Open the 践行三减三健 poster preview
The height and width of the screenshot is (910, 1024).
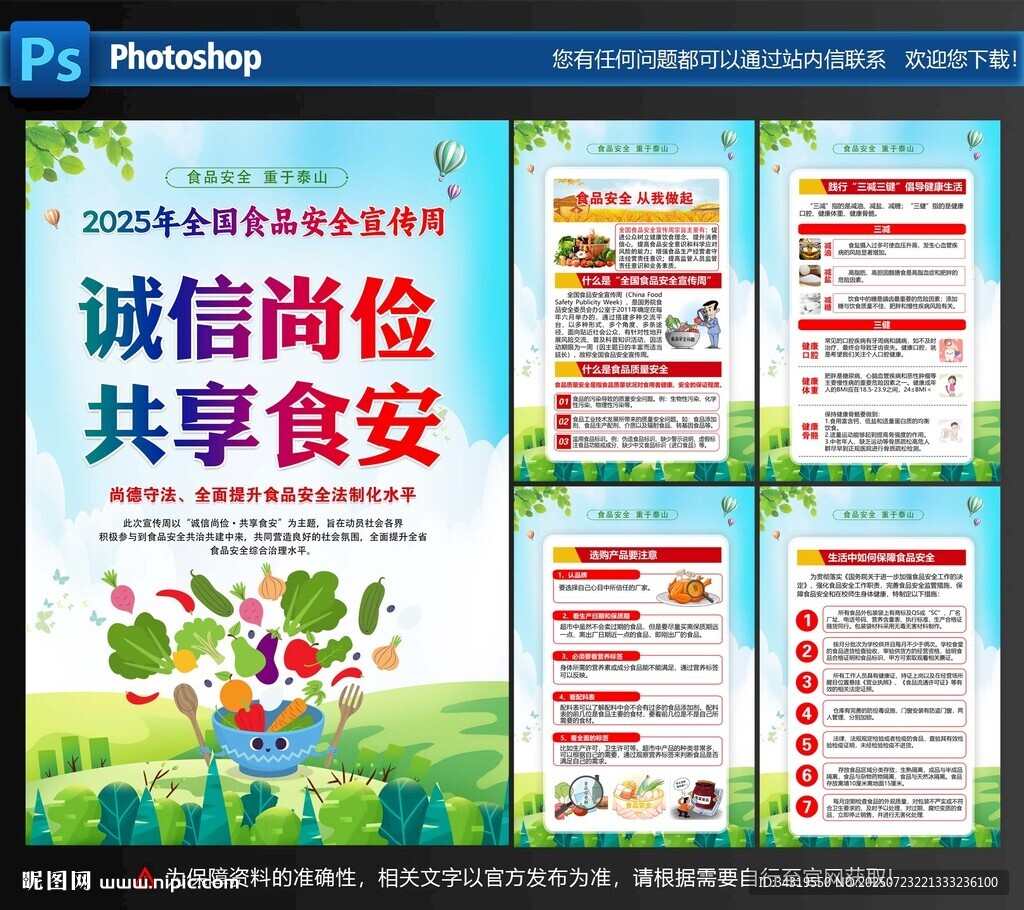(x=880, y=301)
